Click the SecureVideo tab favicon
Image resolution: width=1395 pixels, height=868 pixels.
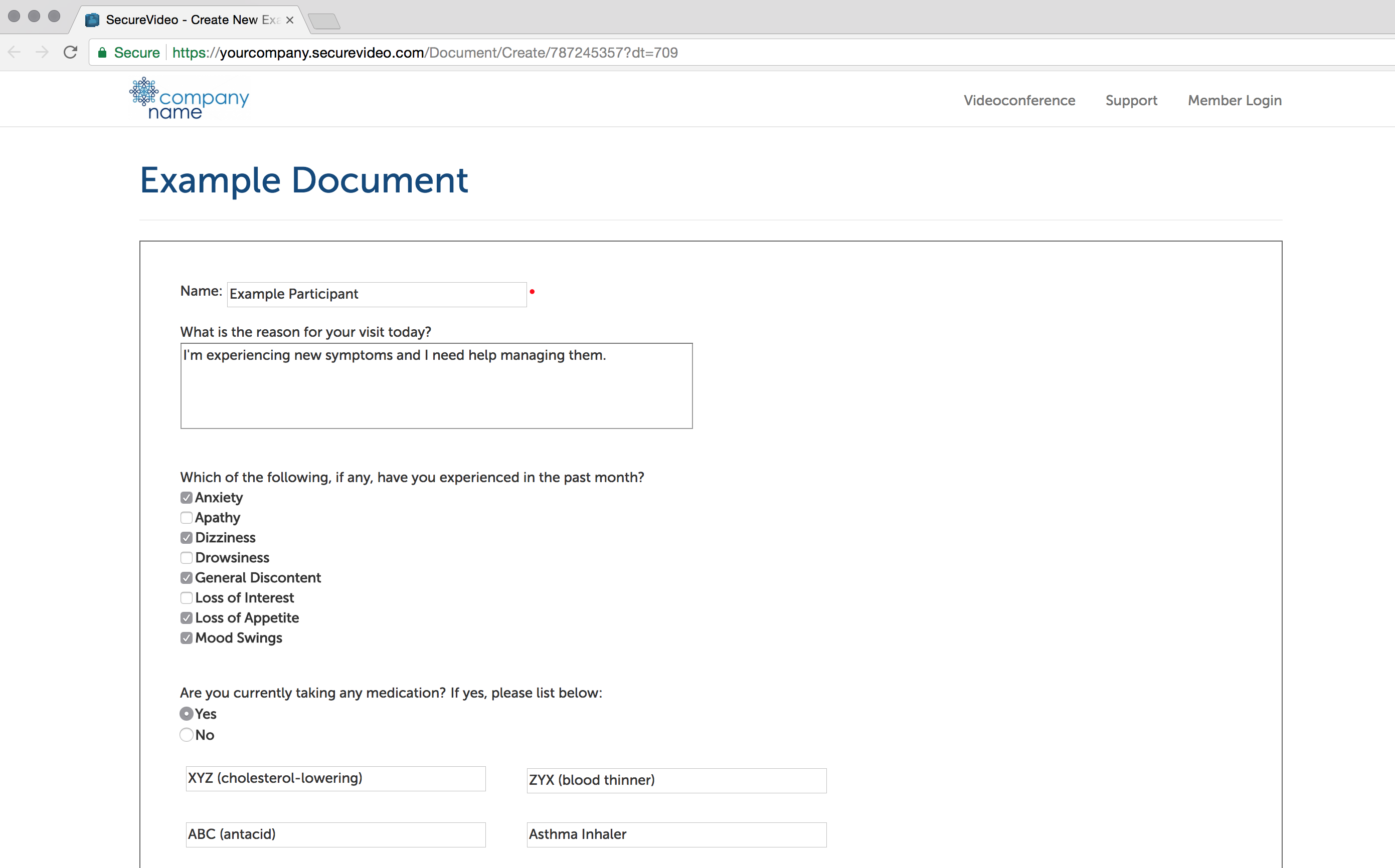[92, 20]
